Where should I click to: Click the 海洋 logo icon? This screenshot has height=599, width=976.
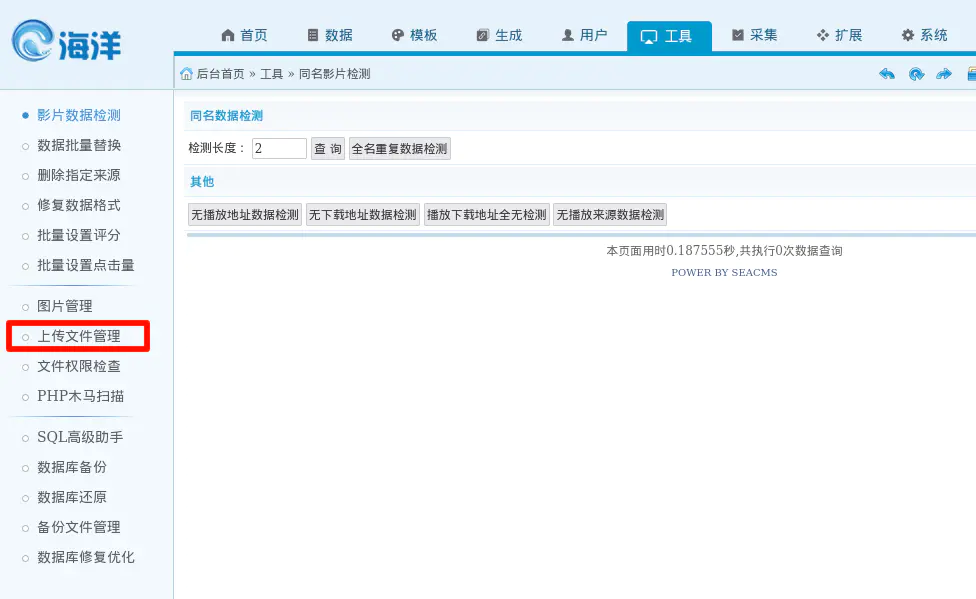[35, 42]
